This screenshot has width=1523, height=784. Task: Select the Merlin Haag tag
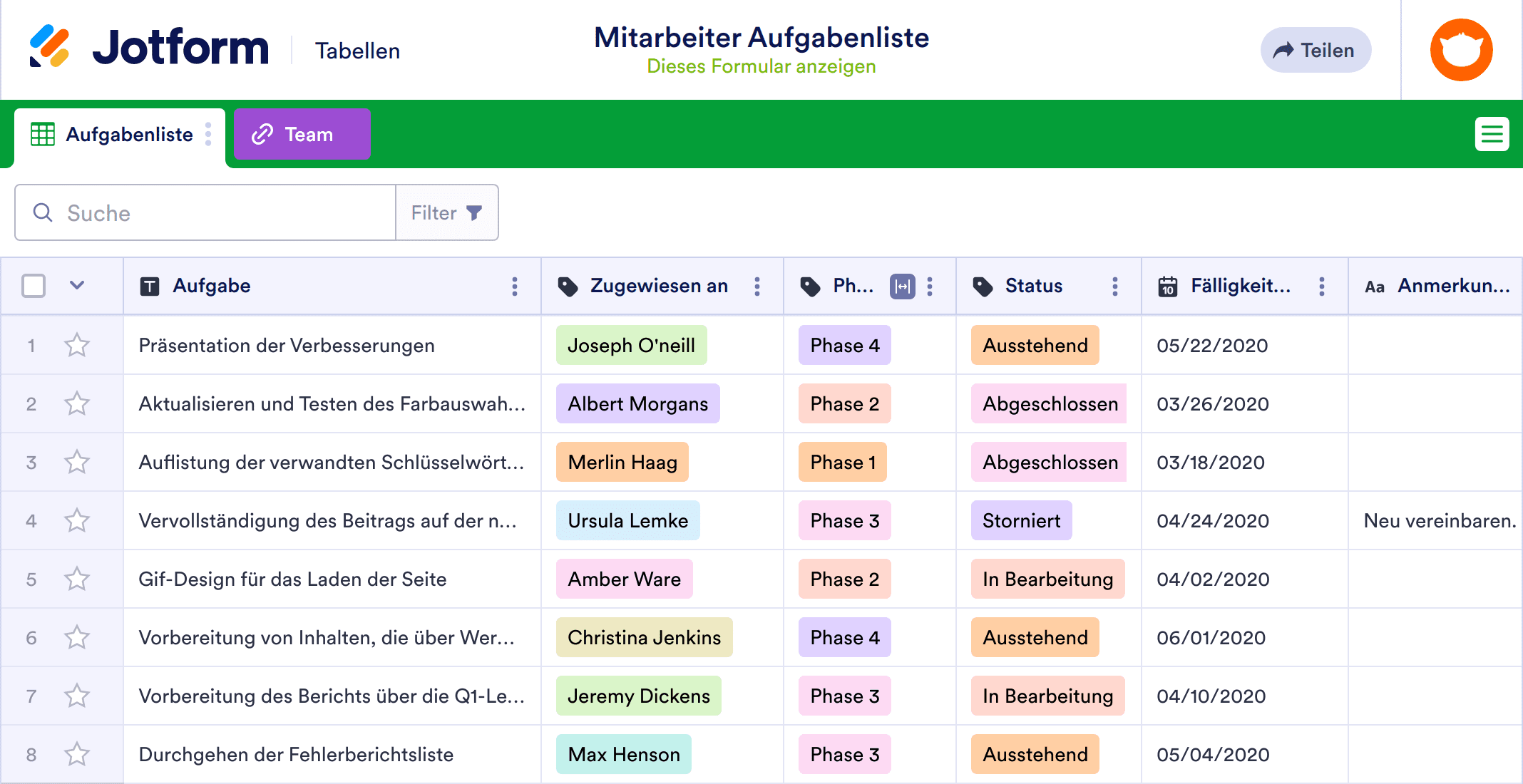pyautogui.click(x=622, y=463)
